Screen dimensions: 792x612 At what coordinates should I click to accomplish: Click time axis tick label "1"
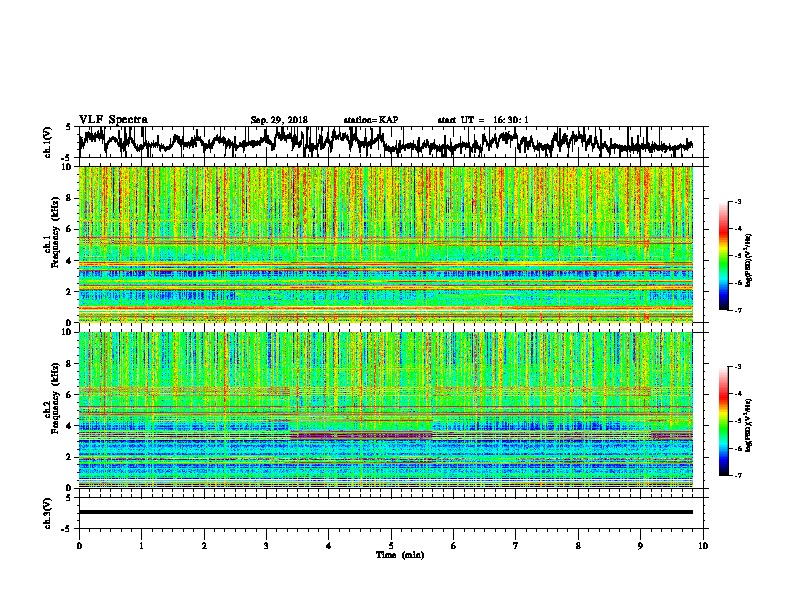141,546
